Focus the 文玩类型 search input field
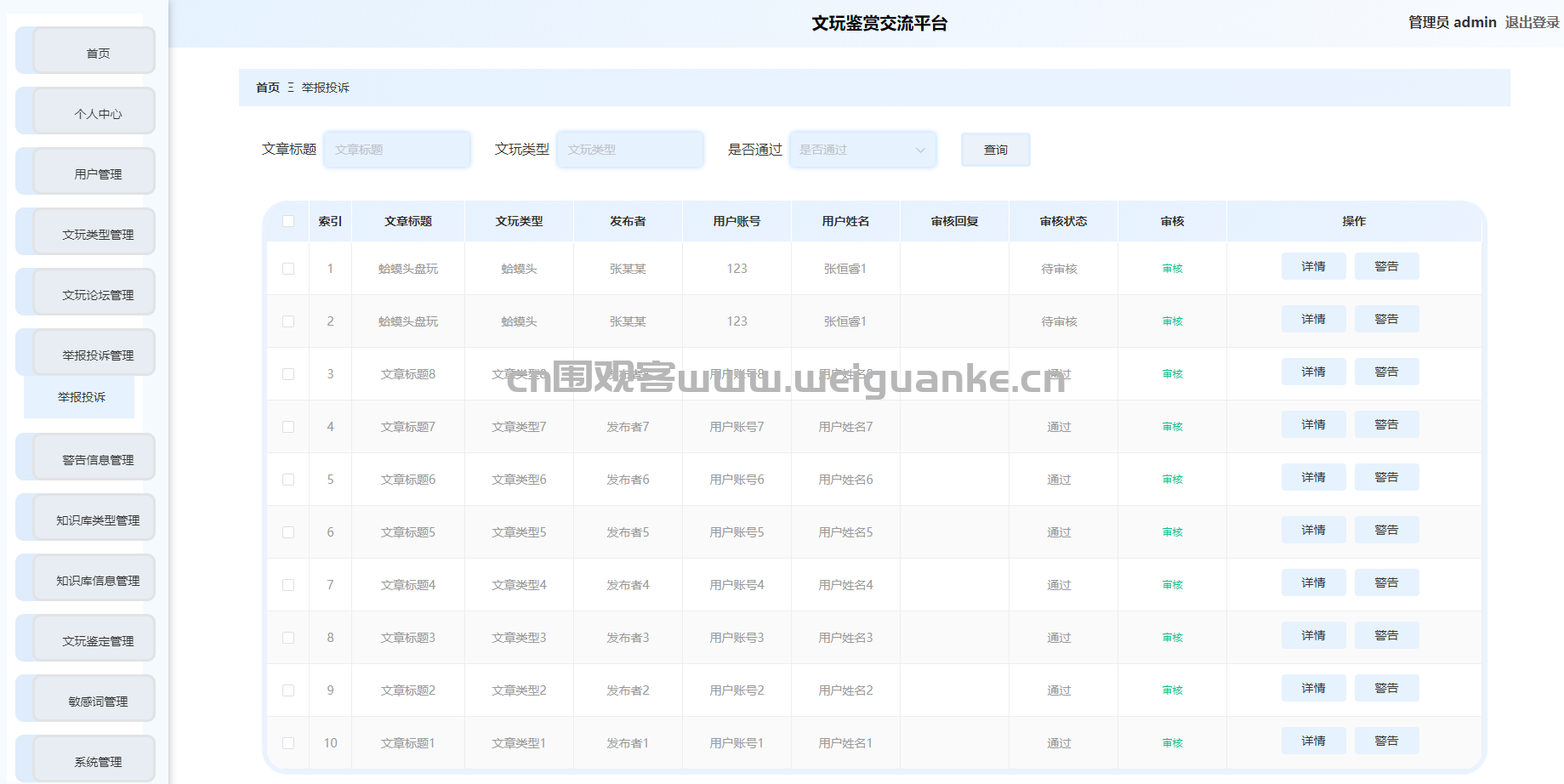The width and height of the screenshot is (1564, 784). [x=629, y=150]
